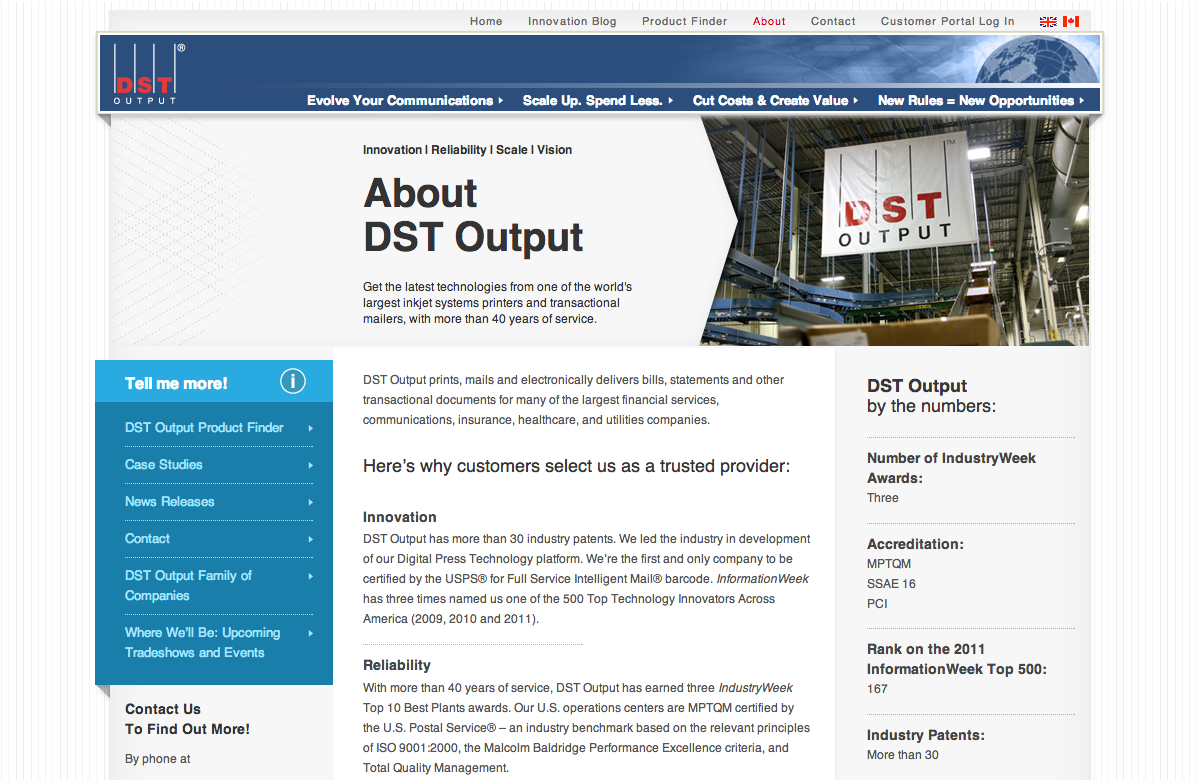This screenshot has height=780, width=1200.
Task: Click the 'Industry Patents' label
Action: [926, 735]
